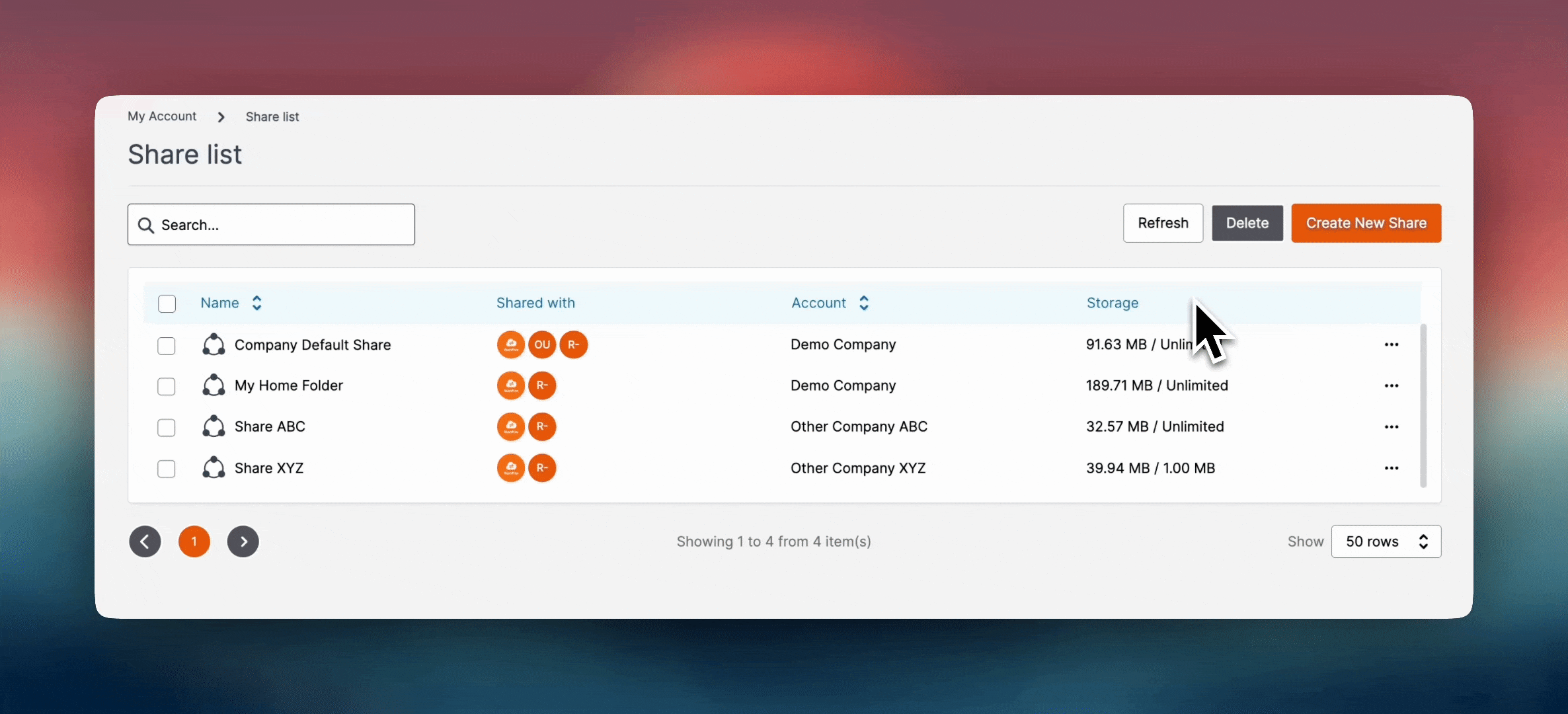Go to next page arrow

pyautogui.click(x=243, y=541)
